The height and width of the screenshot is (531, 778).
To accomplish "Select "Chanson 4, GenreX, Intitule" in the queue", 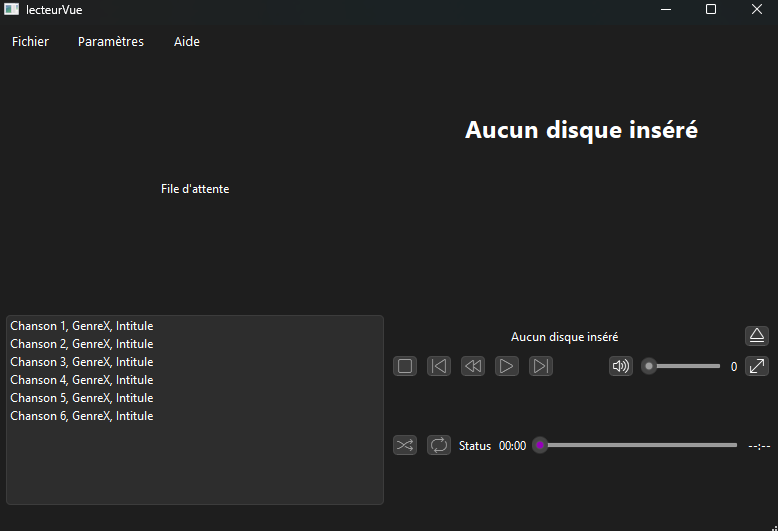I will [194, 380].
